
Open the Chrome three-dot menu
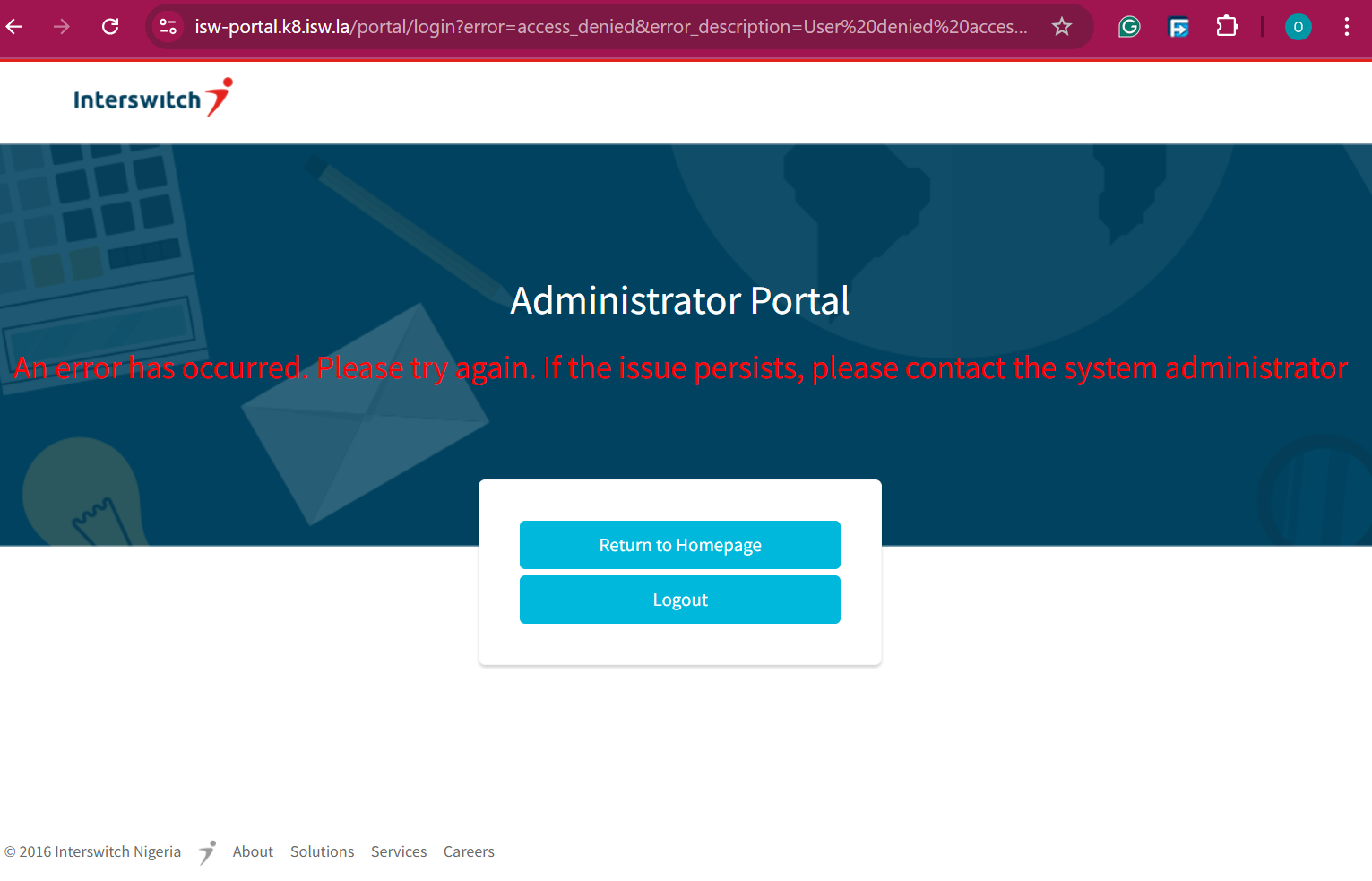pos(1346,27)
